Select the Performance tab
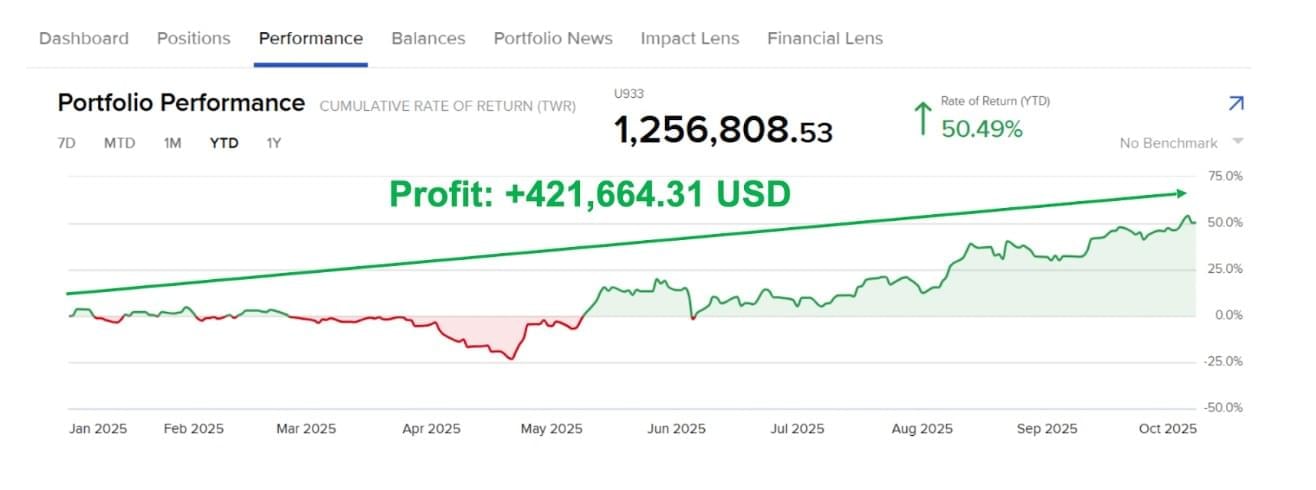The width and height of the screenshot is (1316, 490). pyautogui.click(x=311, y=39)
